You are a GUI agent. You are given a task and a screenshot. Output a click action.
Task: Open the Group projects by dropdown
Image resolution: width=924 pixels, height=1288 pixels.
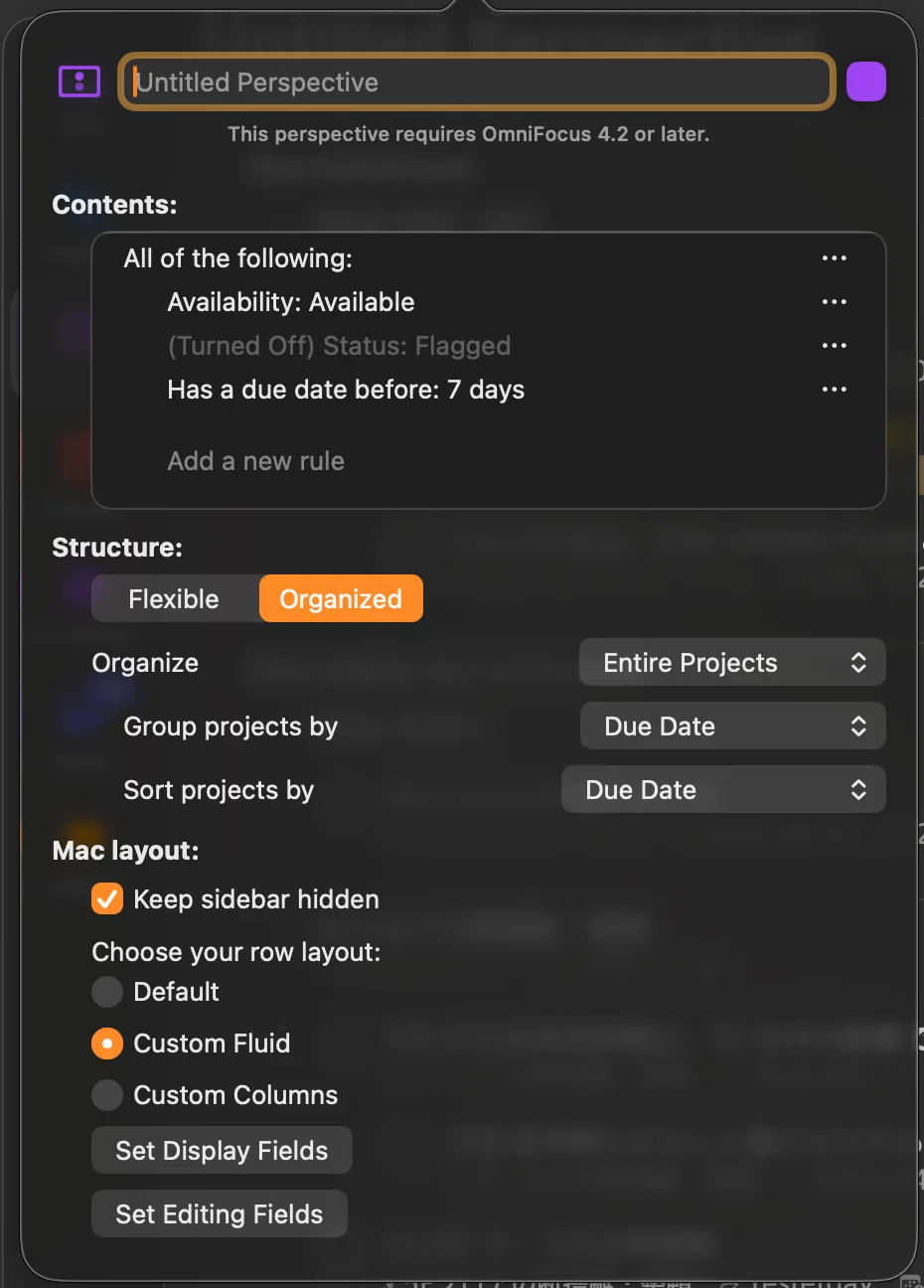pos(732,726)
